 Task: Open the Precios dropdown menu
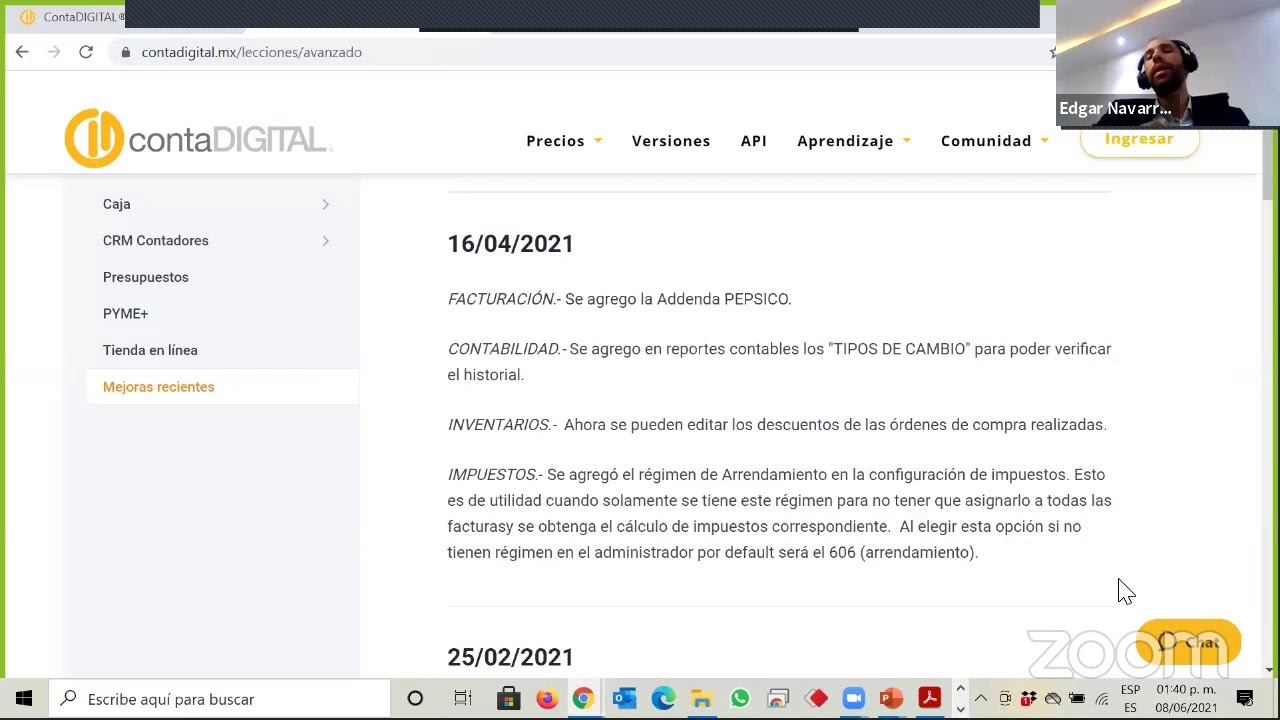click(x=564, y=141)
